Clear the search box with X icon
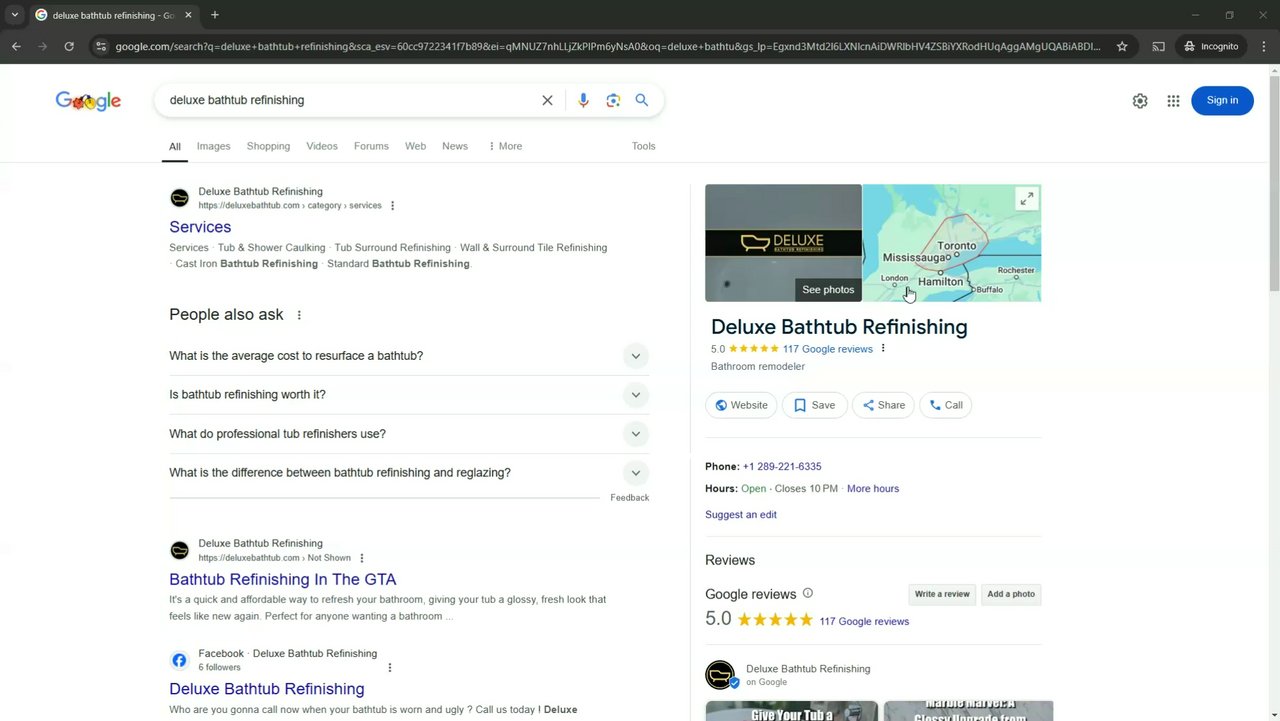The image size is (1280, 721). tap(547, 100)
